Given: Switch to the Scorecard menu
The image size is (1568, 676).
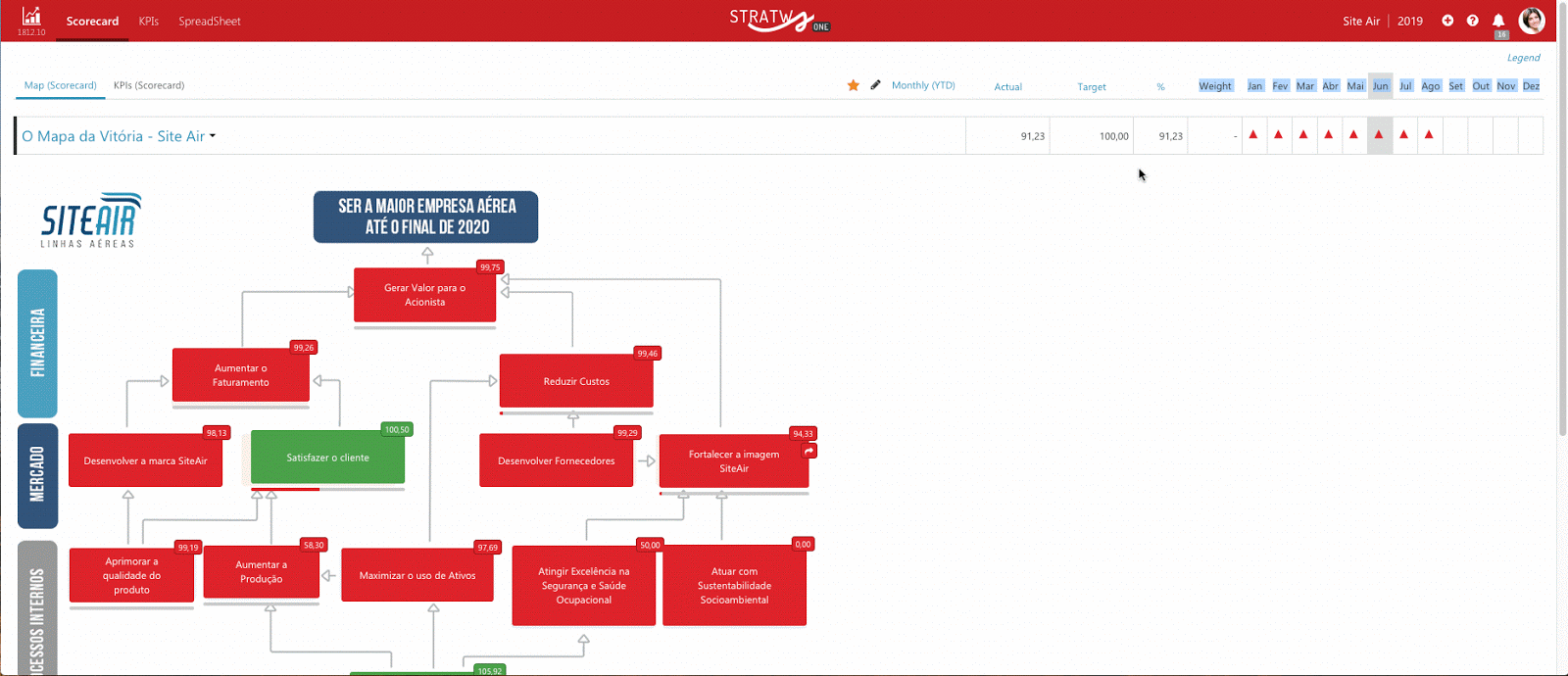Looking at the screenshot, I should click(92, 21).
